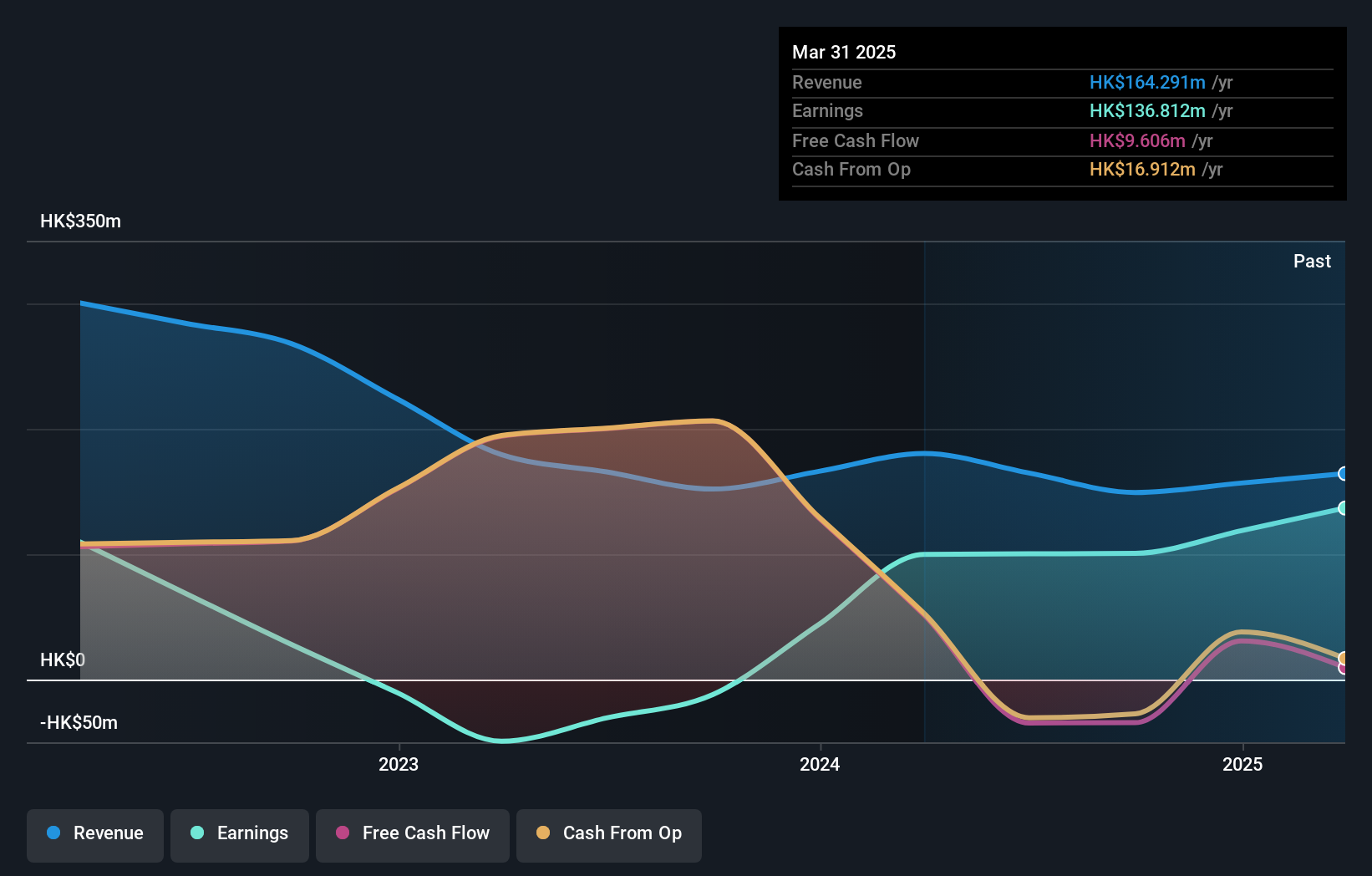Click the 2023 marker on the timeline axis

[399, 764]
